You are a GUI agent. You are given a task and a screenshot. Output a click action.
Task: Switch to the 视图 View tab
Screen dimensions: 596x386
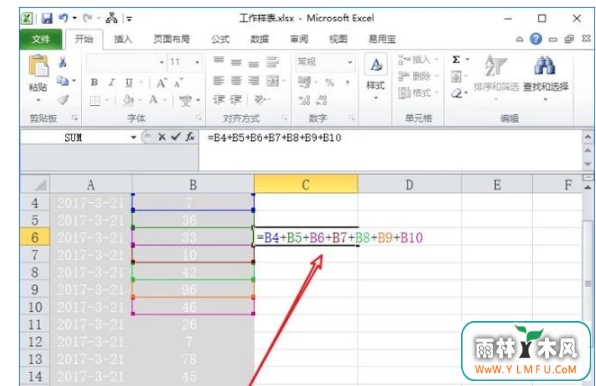pyautogui.click(x=338, y=39)
